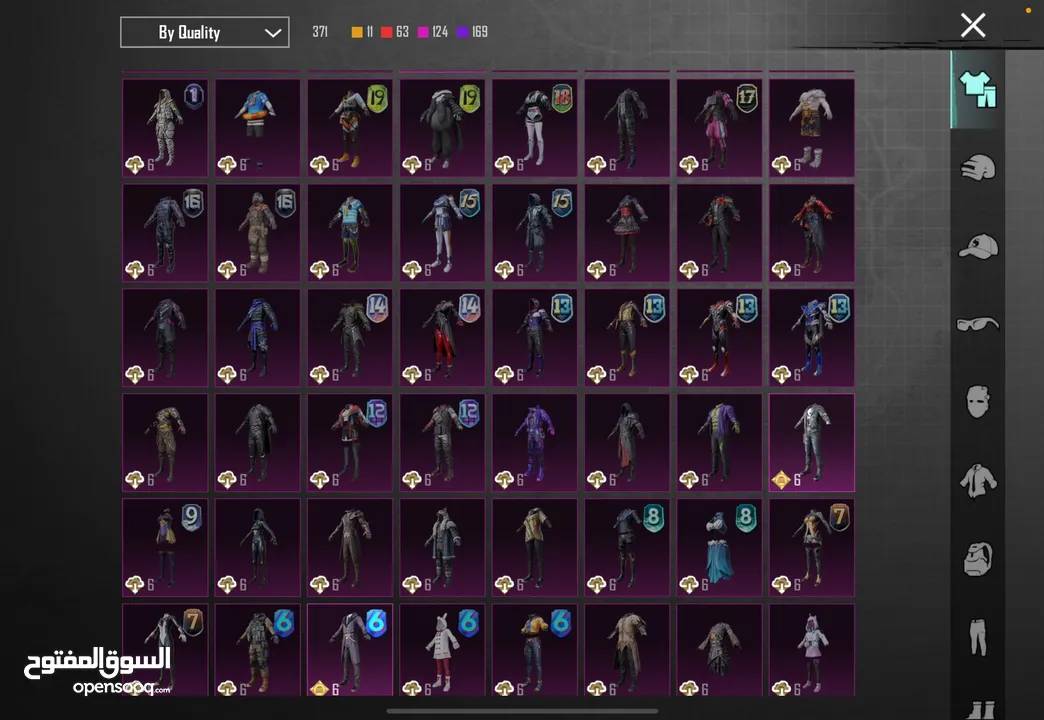Click the pink quality swatch beside 124
This screenshot has height=720, width=1044.
tap(423, 32)
